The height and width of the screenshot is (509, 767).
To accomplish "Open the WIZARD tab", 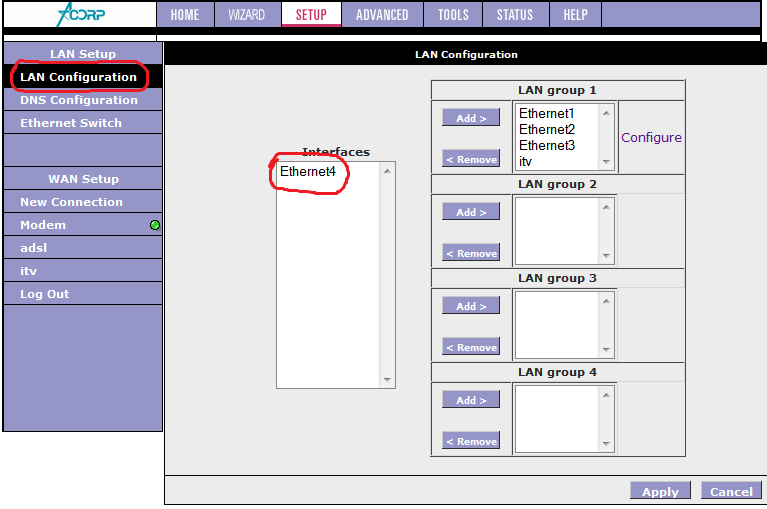I will [247, 15].
